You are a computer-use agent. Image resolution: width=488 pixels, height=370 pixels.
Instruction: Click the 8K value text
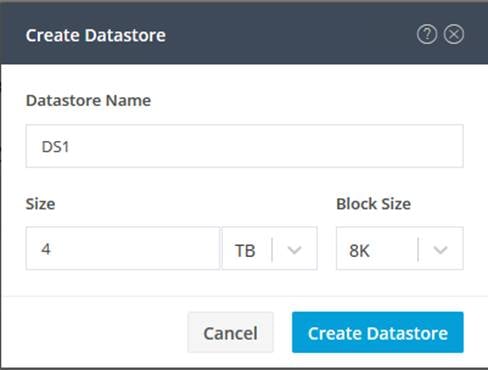[359, 251]
